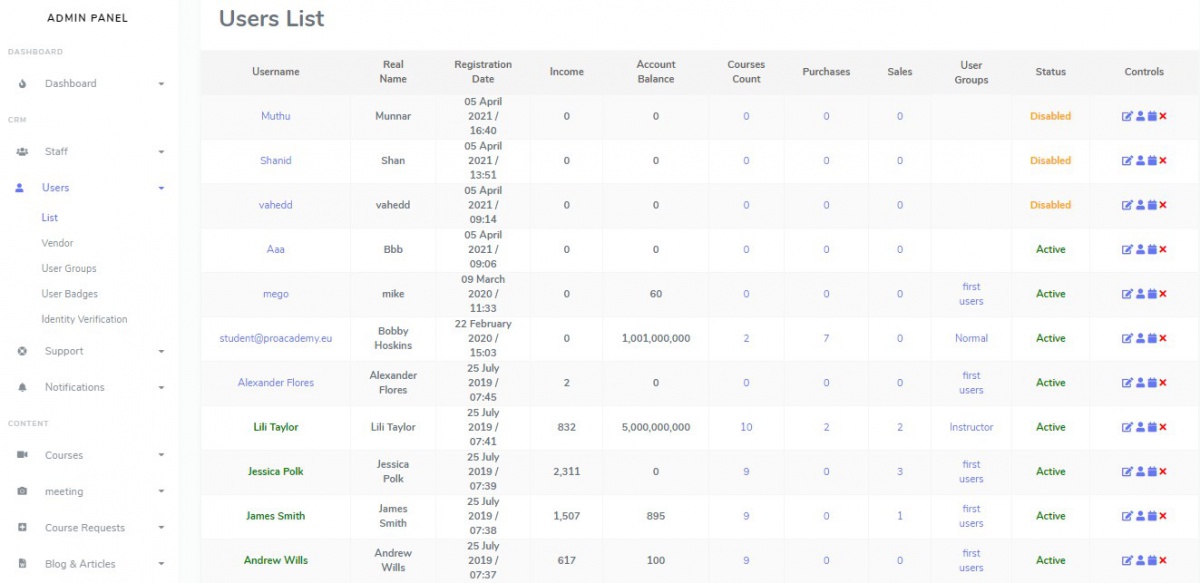Delete user James Smith with red X
1200x583 pixels.
1163,516
